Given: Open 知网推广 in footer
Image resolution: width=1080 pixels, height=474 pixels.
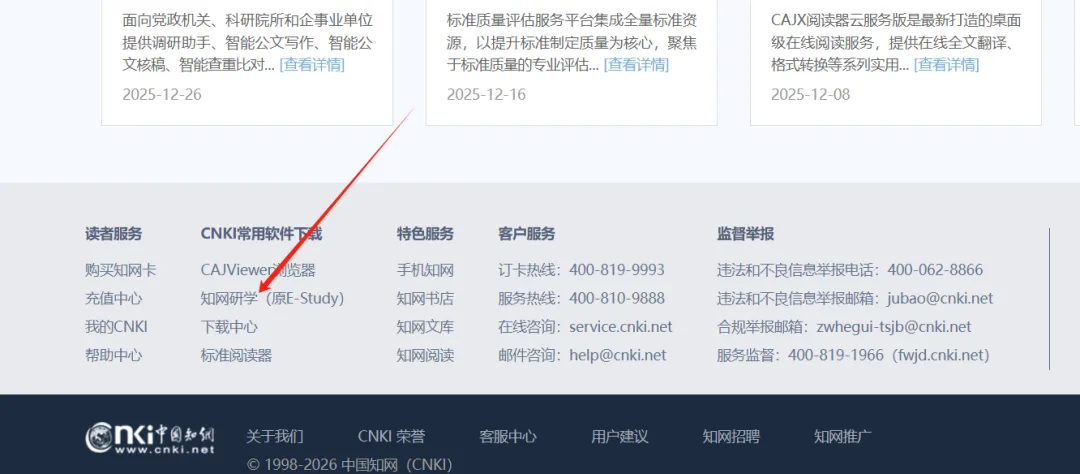Looking at the screenshot, I should (842, 436).
